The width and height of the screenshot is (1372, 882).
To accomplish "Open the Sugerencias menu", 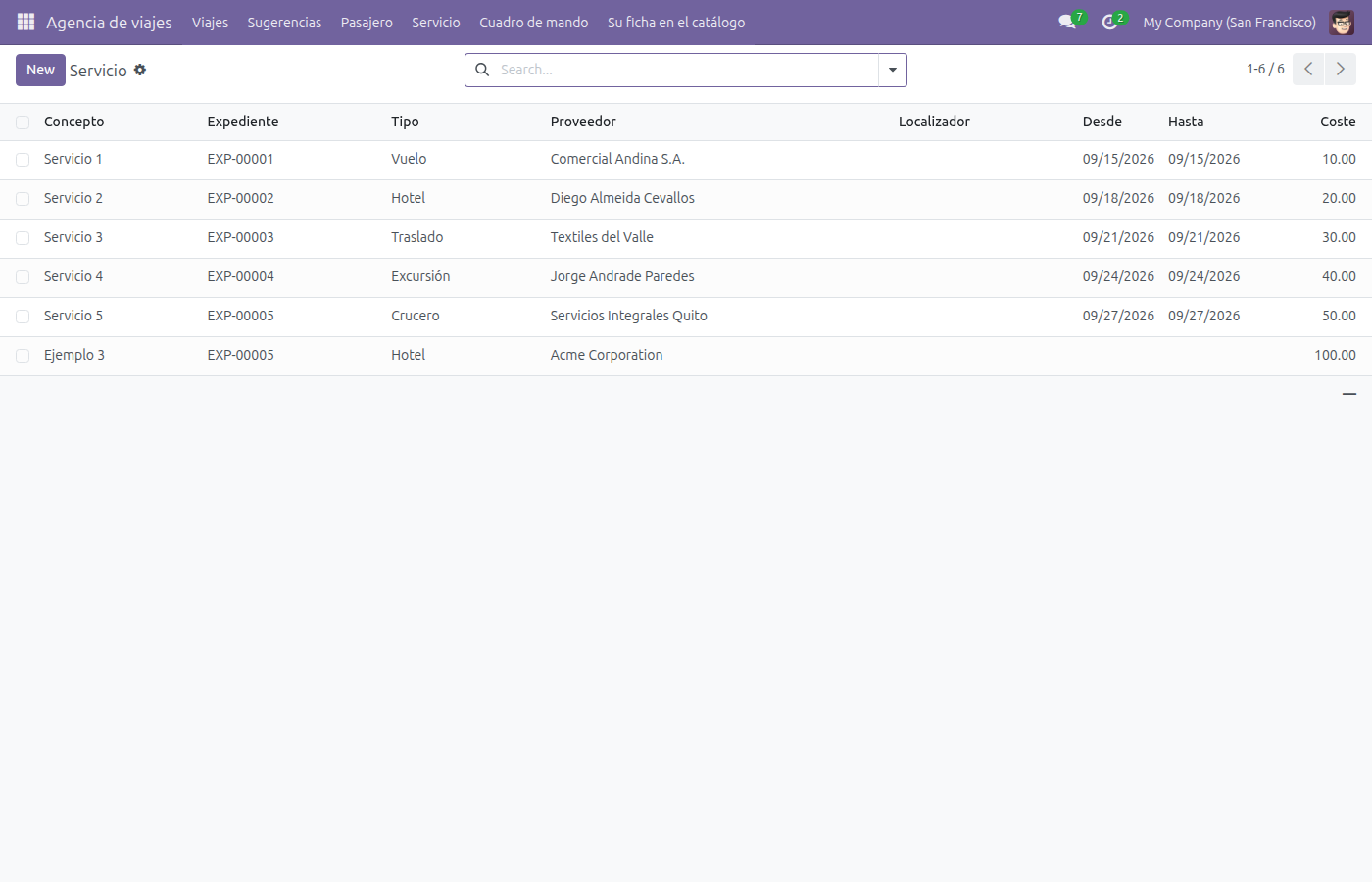I will click(284, 22).
